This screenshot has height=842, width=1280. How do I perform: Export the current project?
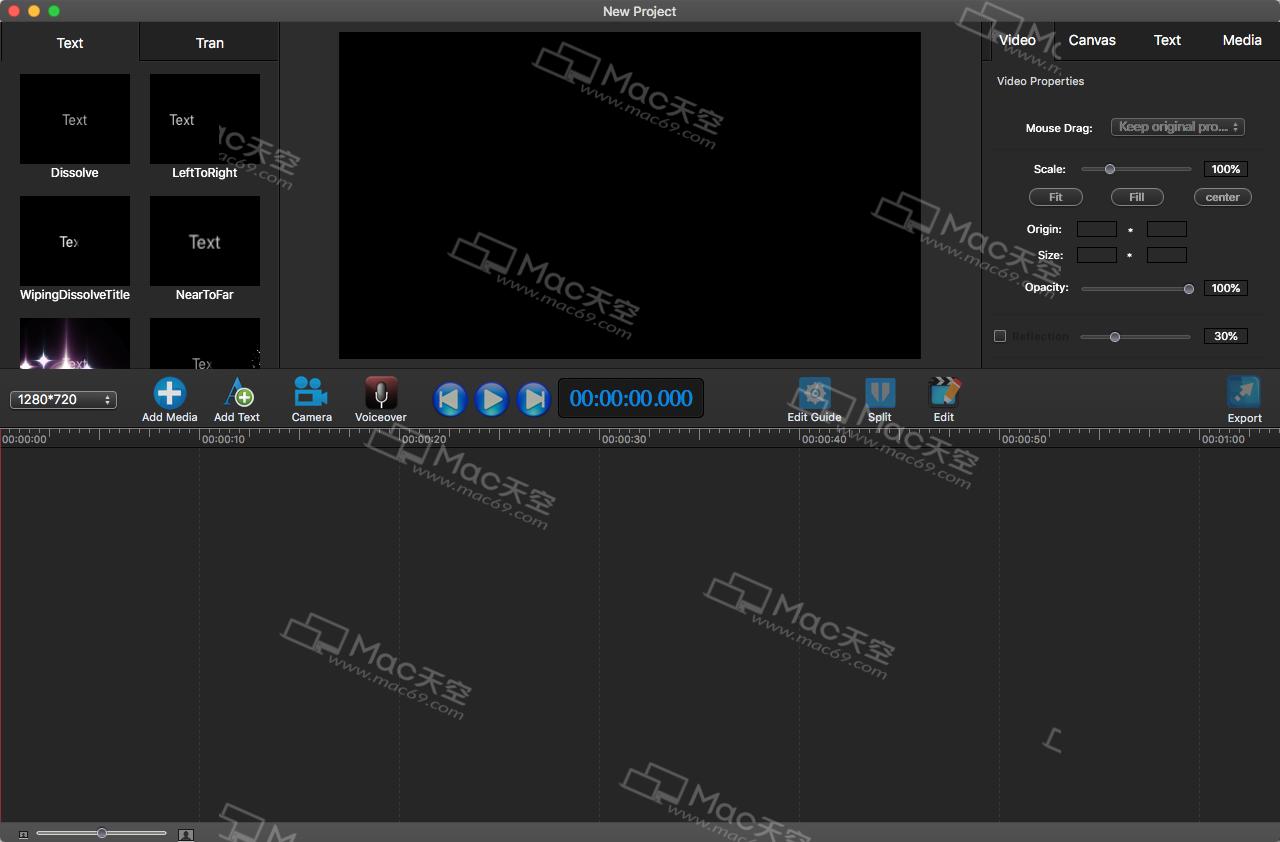[1243, 392]
